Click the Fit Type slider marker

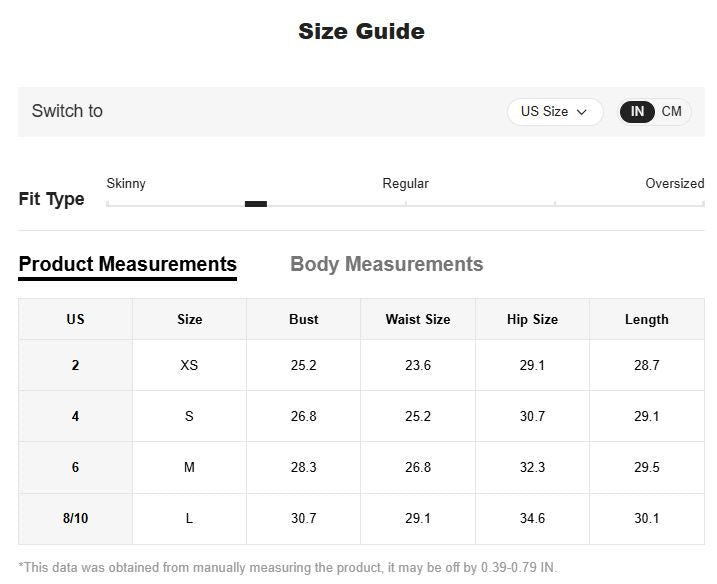pos(256,204)
